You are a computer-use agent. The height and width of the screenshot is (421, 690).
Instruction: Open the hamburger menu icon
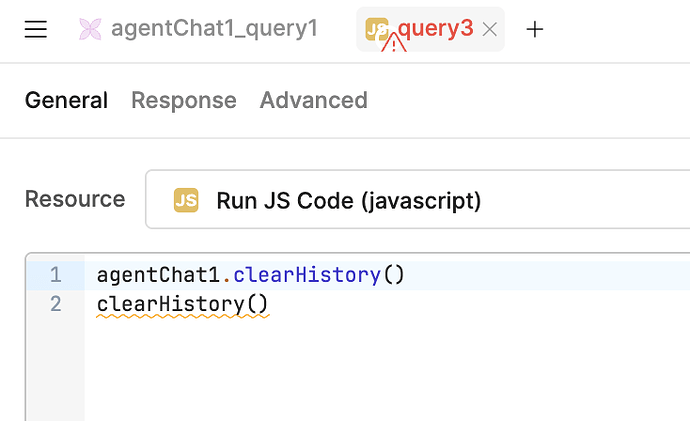[36, 29]
